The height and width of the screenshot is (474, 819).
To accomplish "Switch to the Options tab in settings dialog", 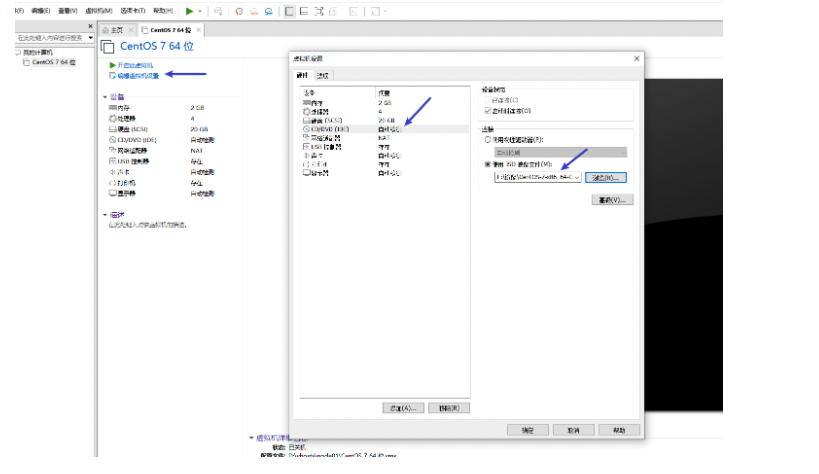I will [322, 75].
